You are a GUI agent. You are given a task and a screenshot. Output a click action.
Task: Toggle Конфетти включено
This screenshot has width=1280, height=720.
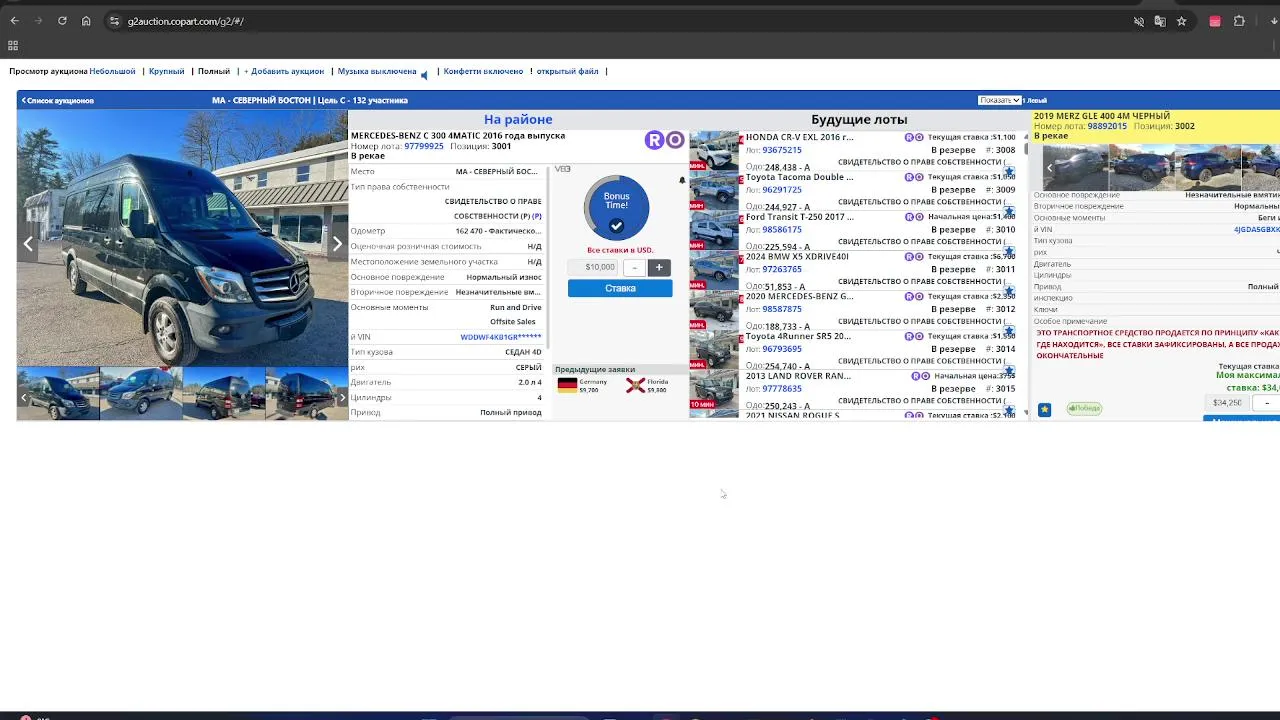click(483, 71)
